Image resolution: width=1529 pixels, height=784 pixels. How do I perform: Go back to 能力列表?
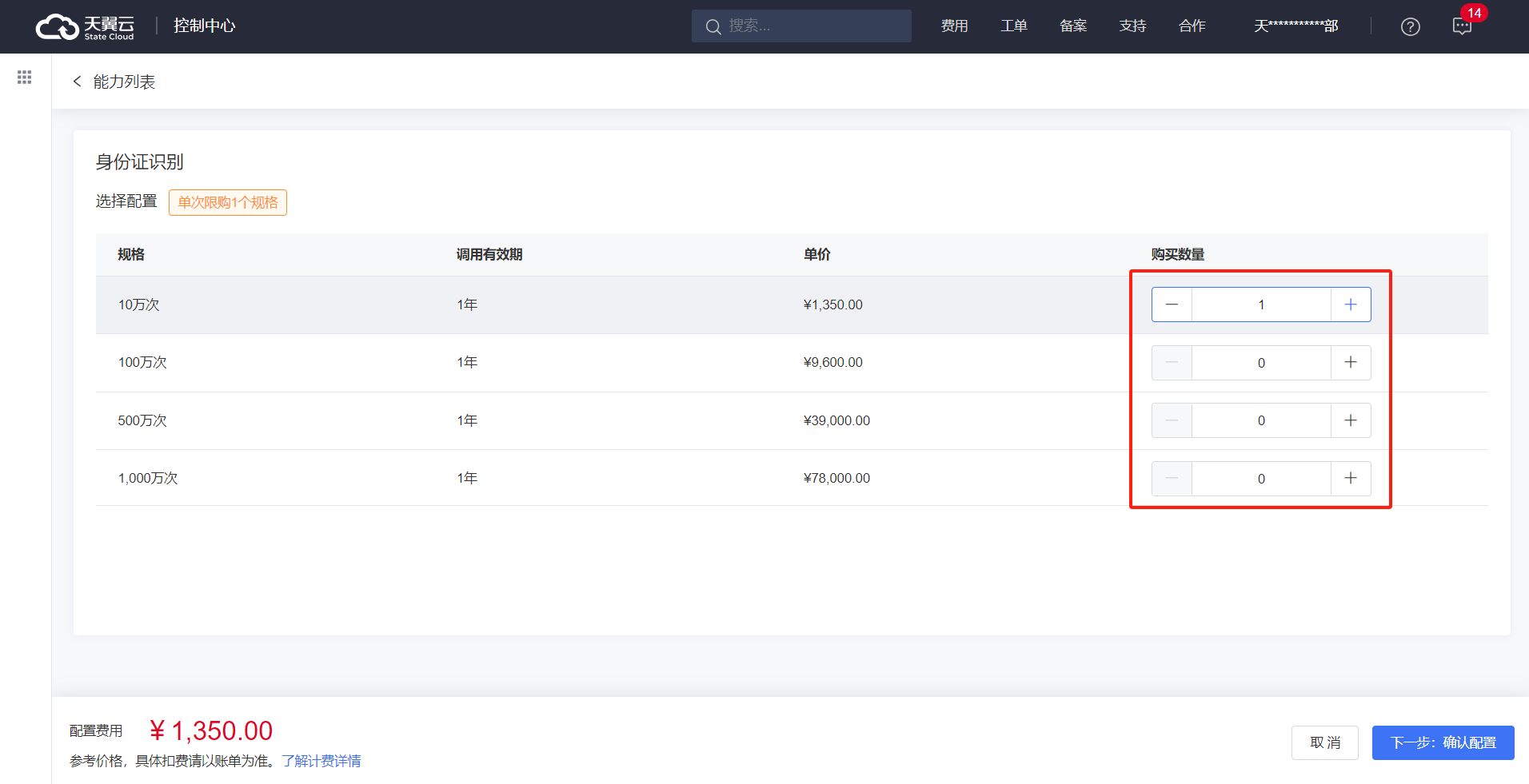click(124, 82)
